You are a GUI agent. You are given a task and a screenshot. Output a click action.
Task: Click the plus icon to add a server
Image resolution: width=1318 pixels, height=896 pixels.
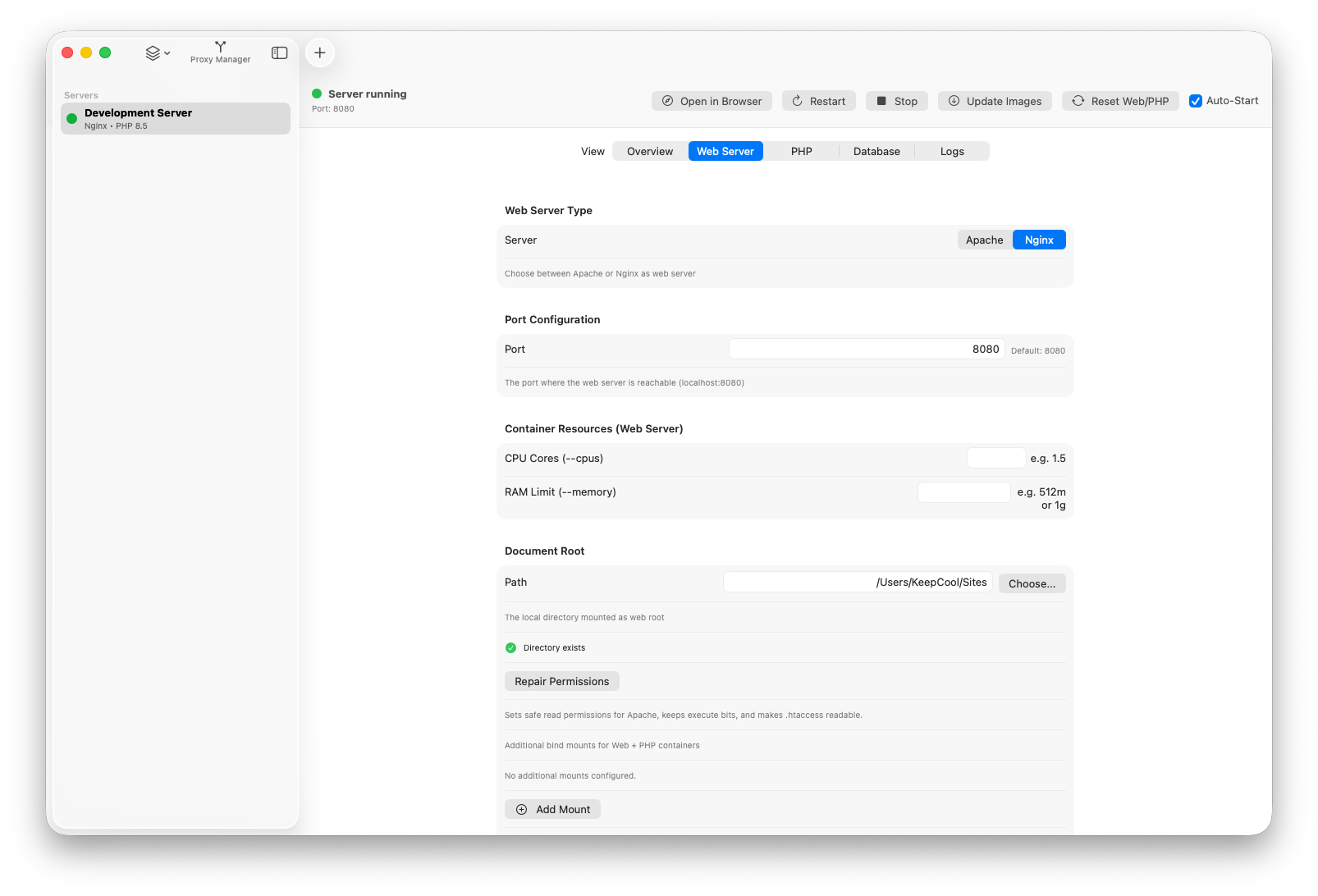tap(319, 52)
